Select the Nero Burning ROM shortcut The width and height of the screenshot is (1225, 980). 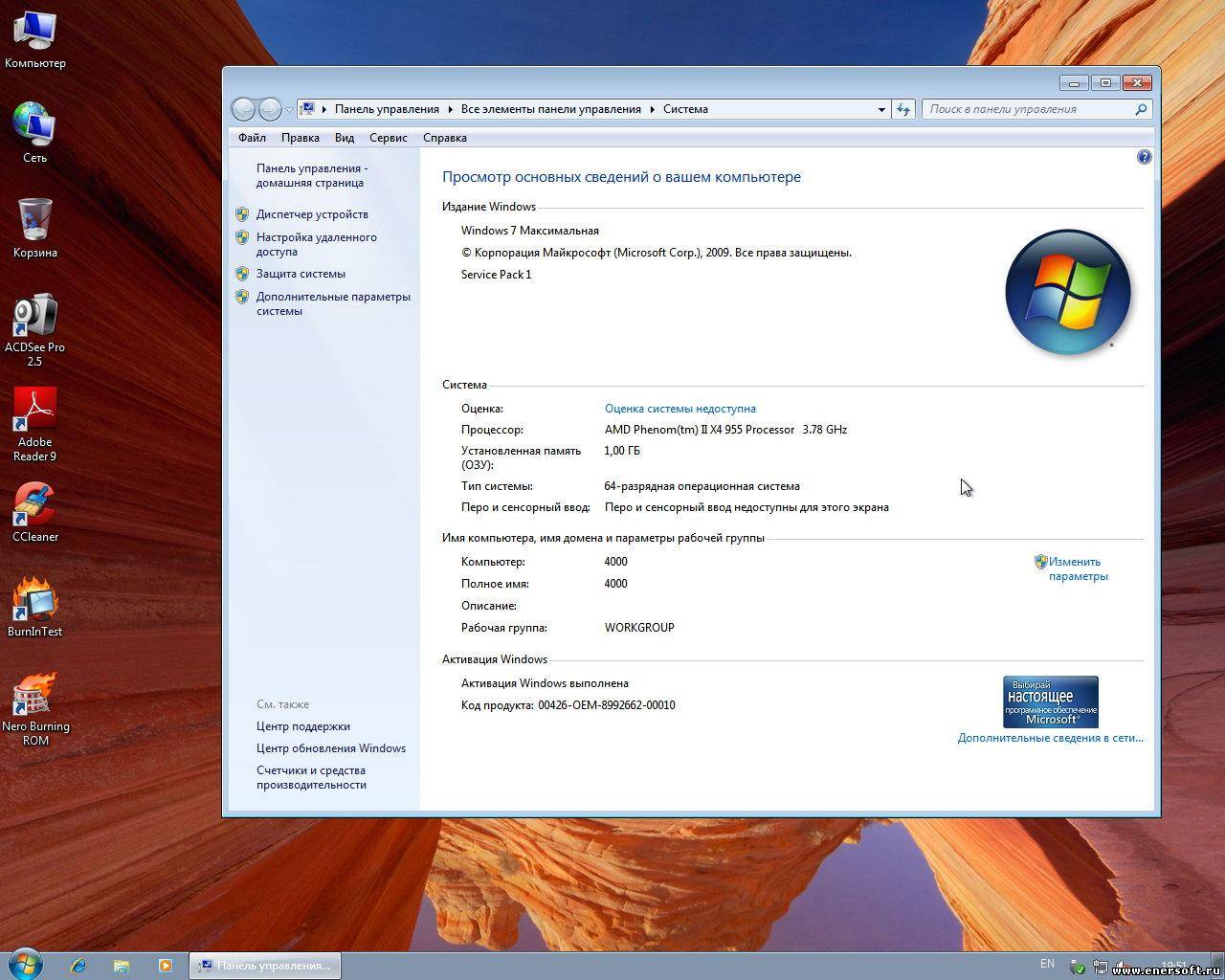tap(34, 709)
